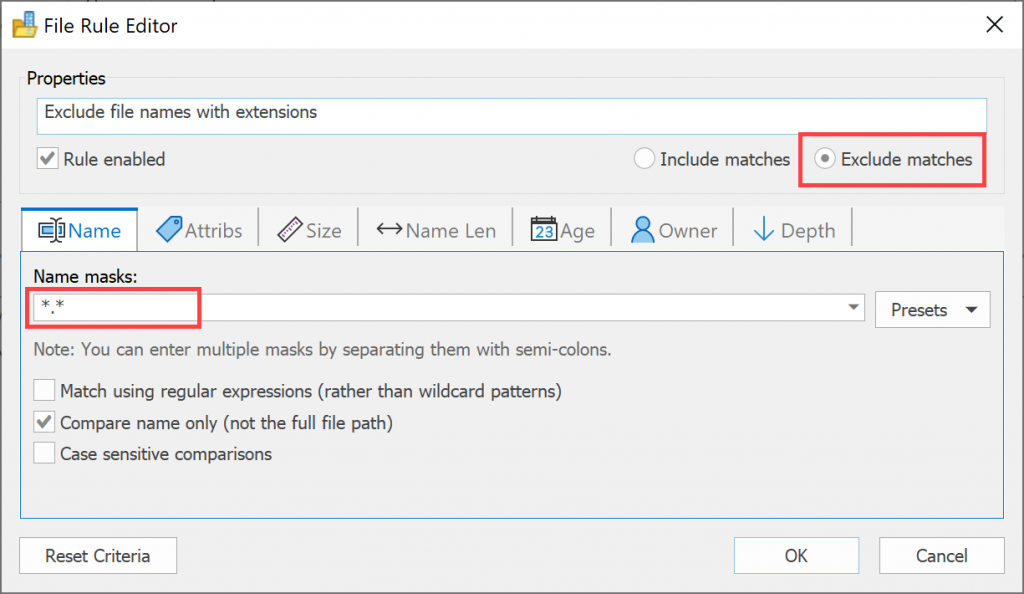This screenshot has height=594, width=1024.
Task: Expand the Name masks dropdown arrow
Action: [853, 307]
